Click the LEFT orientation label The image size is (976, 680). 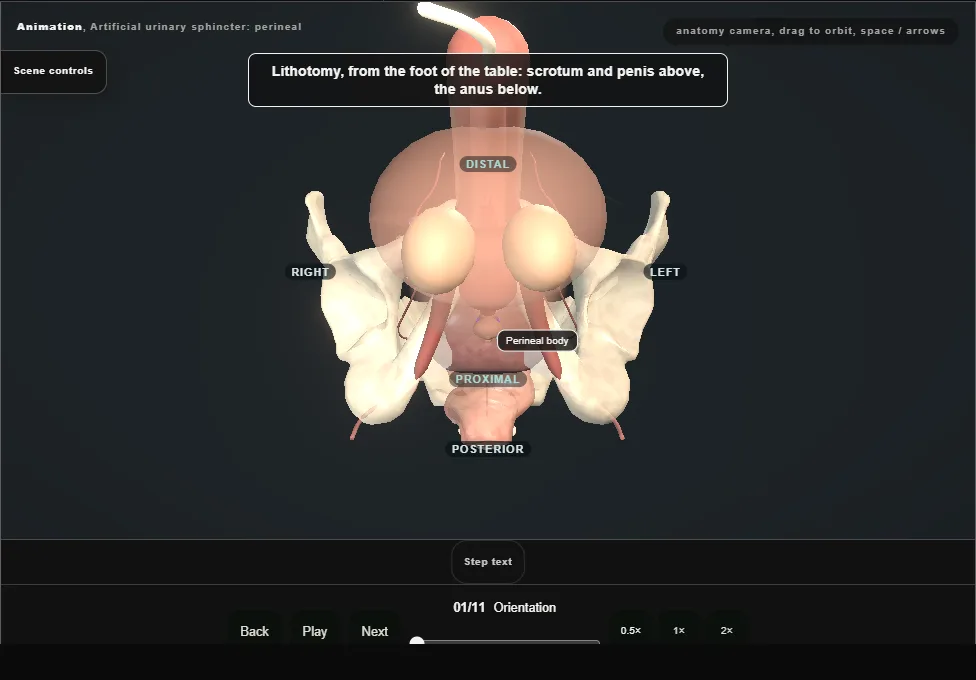665,272
